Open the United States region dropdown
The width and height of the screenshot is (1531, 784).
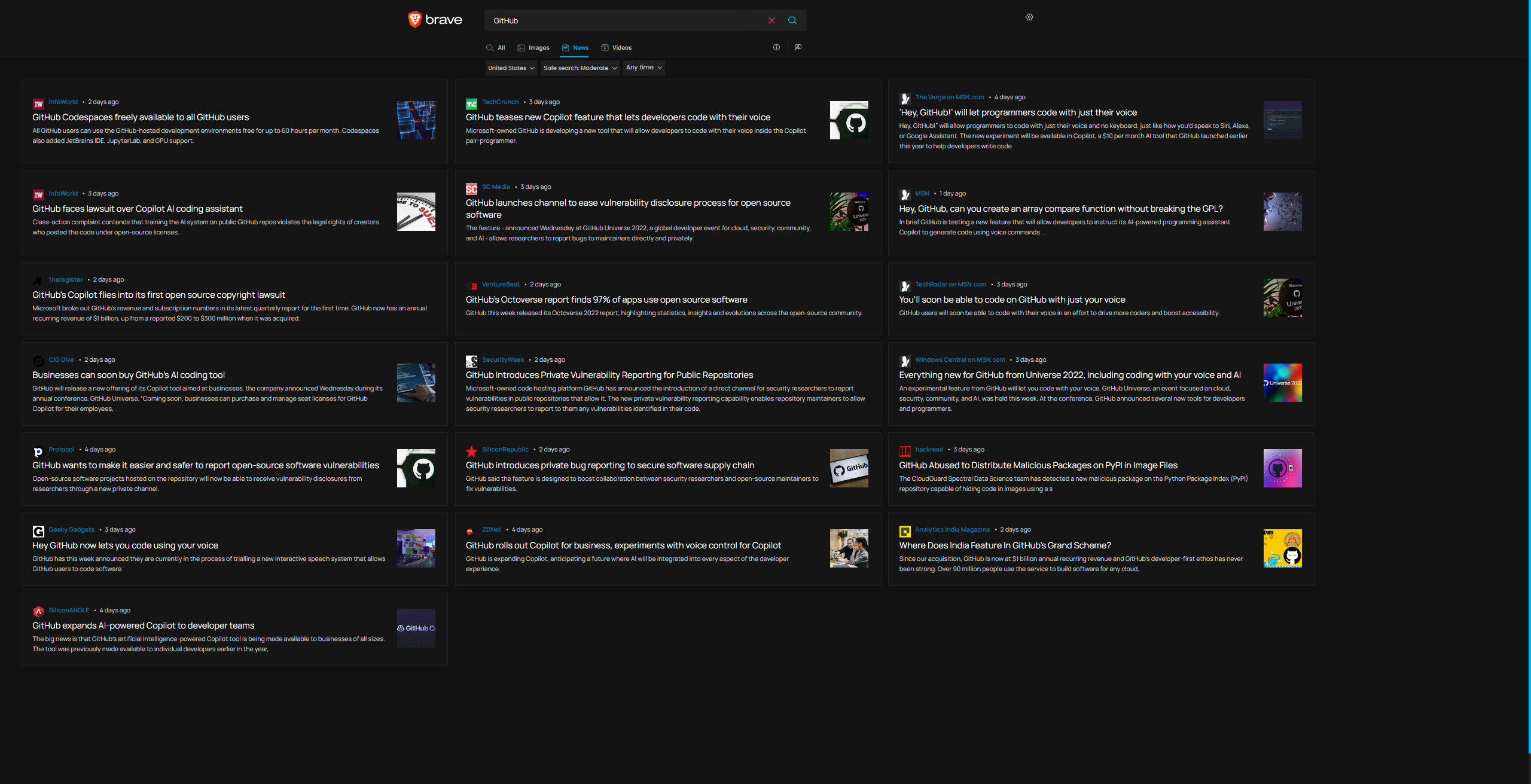[510, 68]
